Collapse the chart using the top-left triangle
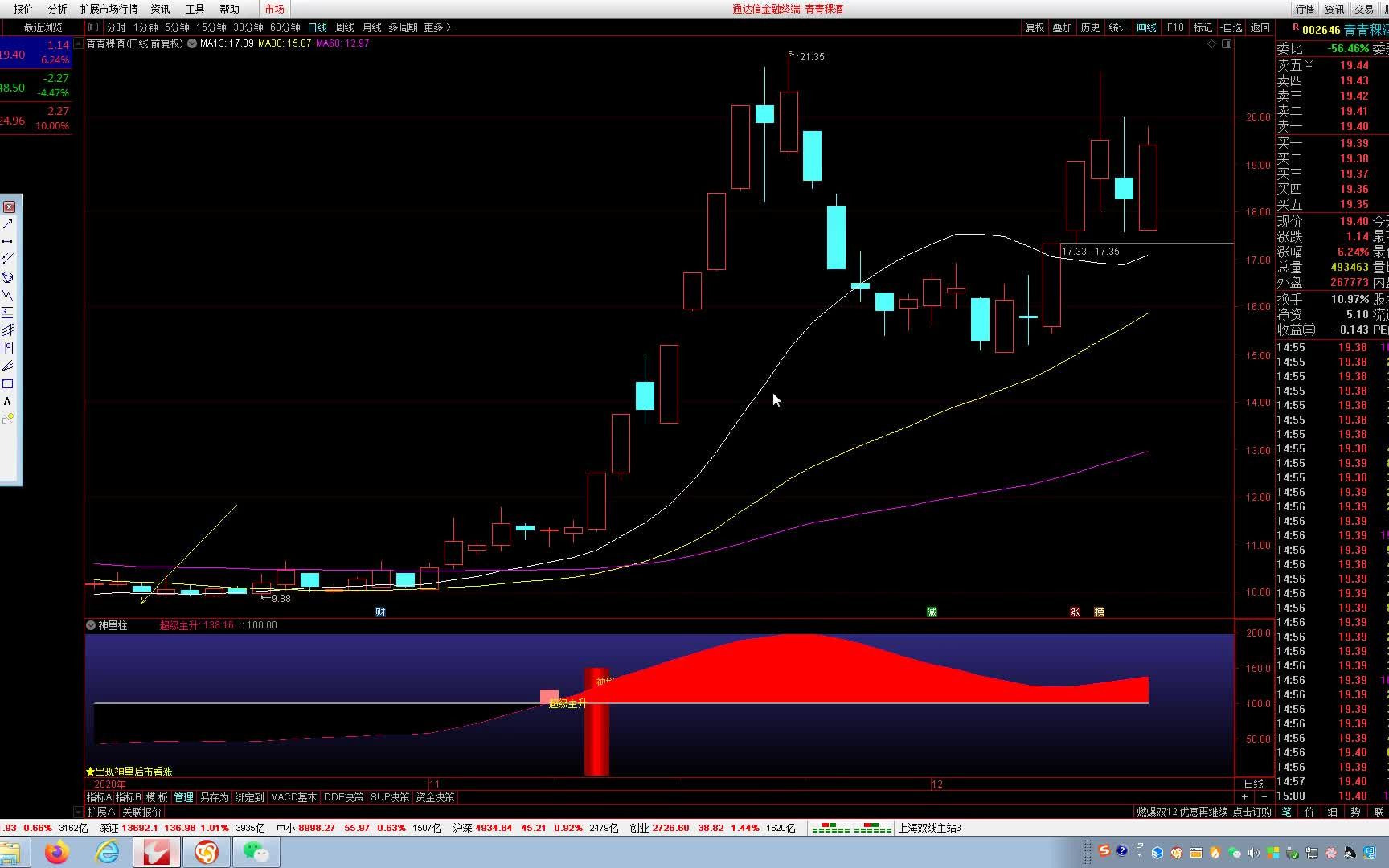Image resolution: width=1389 pixels, height=868 pixels. tap(79, 43)
